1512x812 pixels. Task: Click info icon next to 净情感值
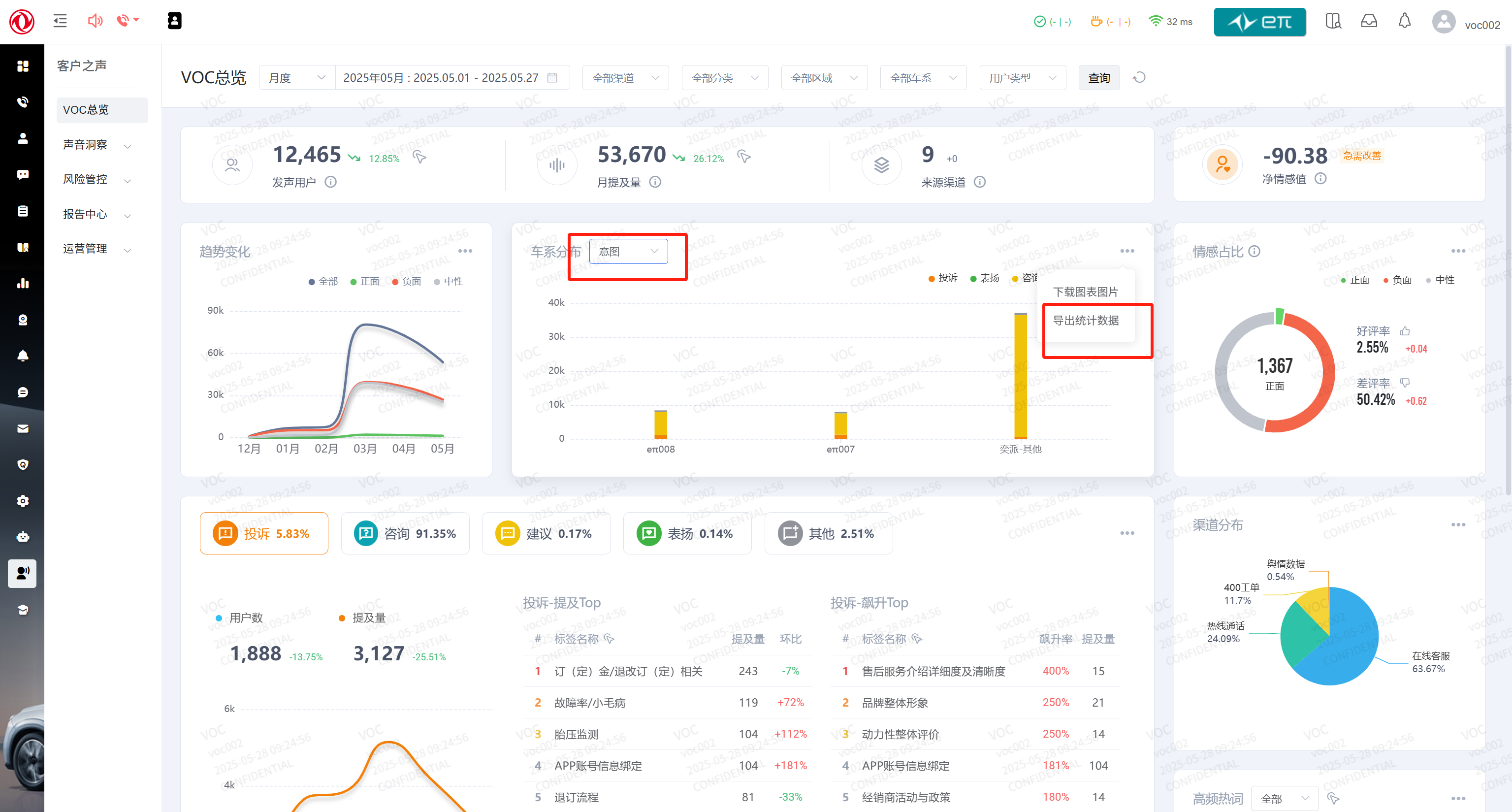[1320, 178]
